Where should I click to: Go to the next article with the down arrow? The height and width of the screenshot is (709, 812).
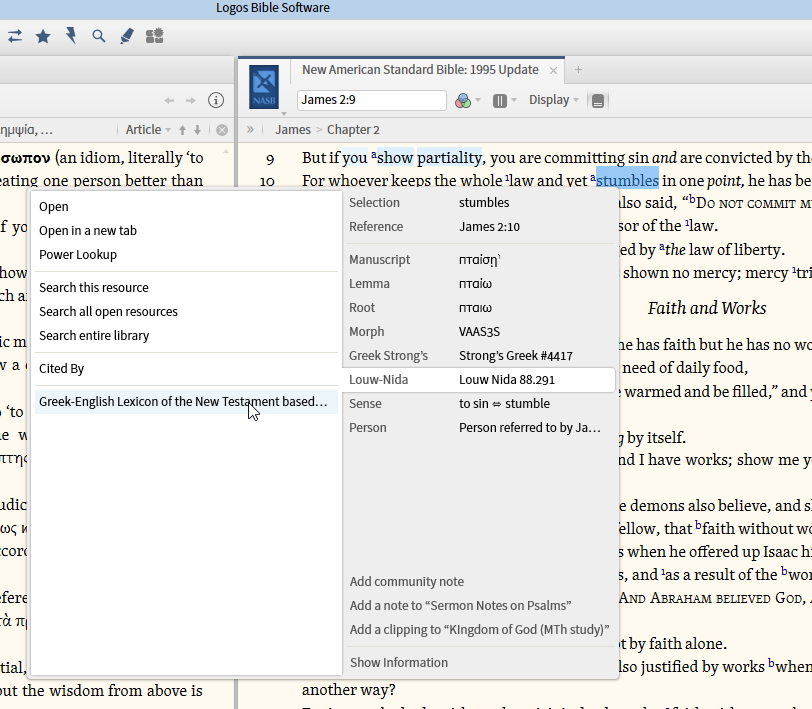pyautogui.click(x=197, y=130)
